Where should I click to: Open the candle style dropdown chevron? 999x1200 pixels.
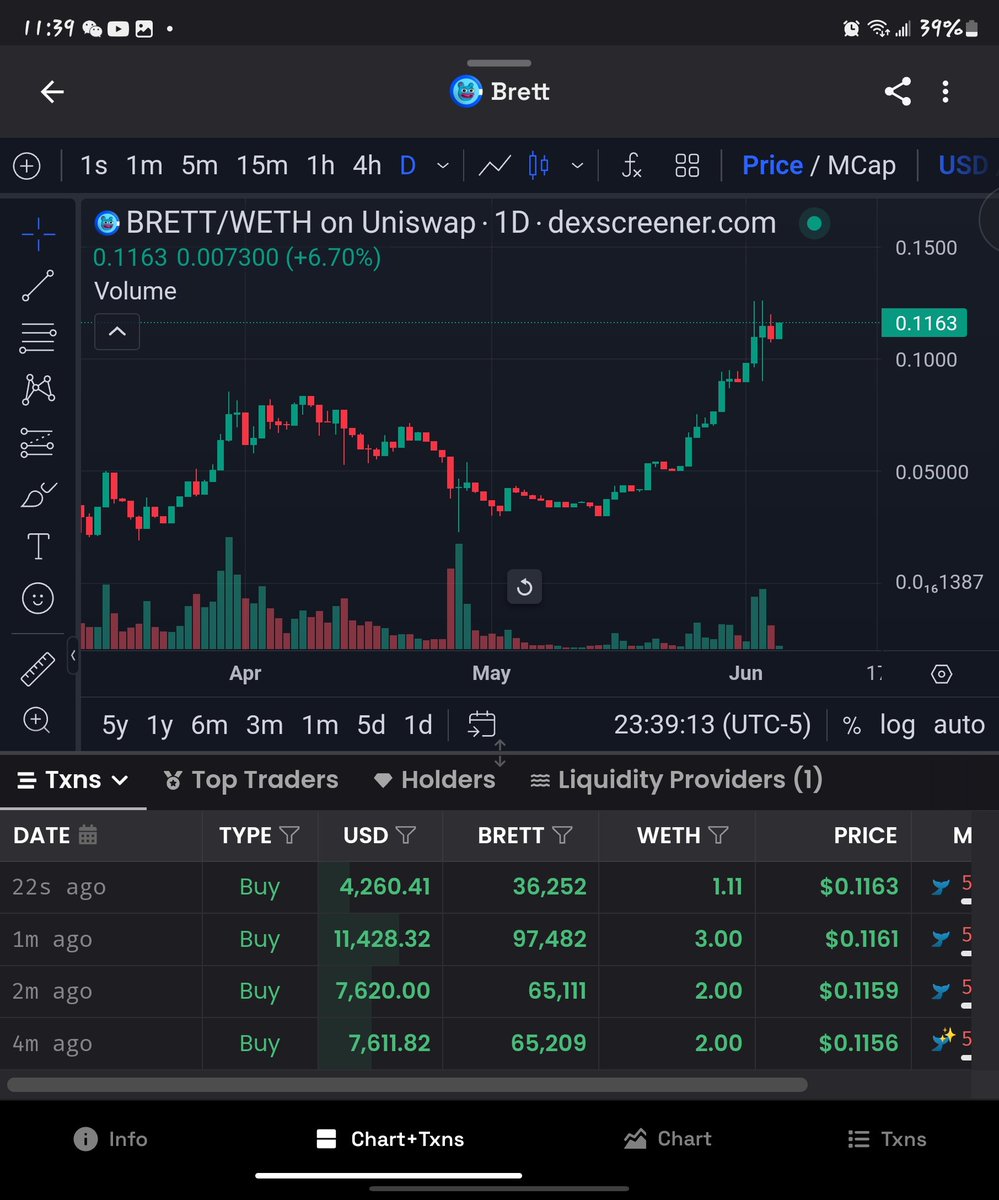tap(577, 165)
